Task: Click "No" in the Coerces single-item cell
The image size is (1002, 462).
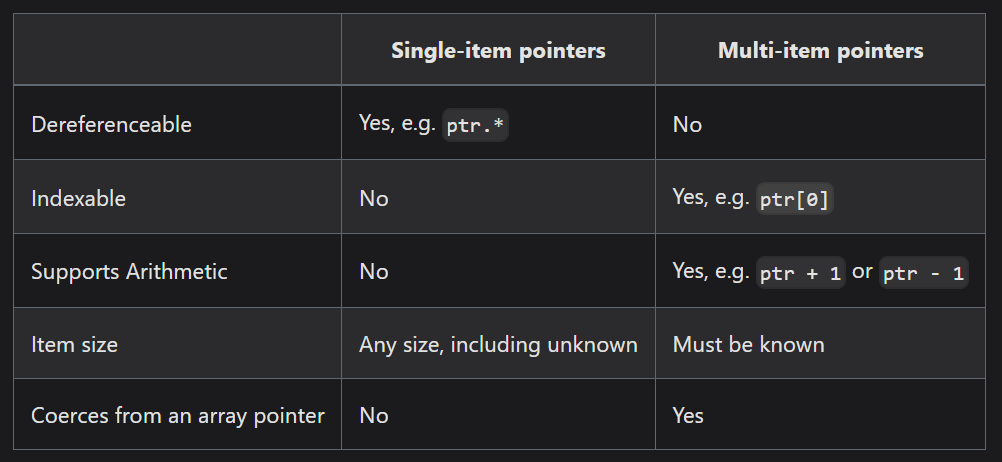Action: [373, 415]
